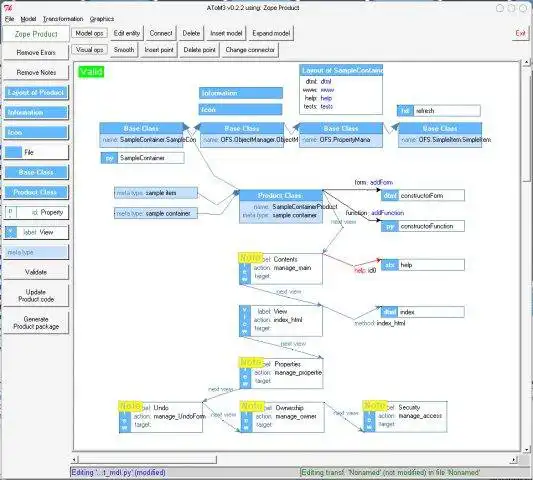
Task: Select Layout of SampleContainer node
Action: pos(341,89)
